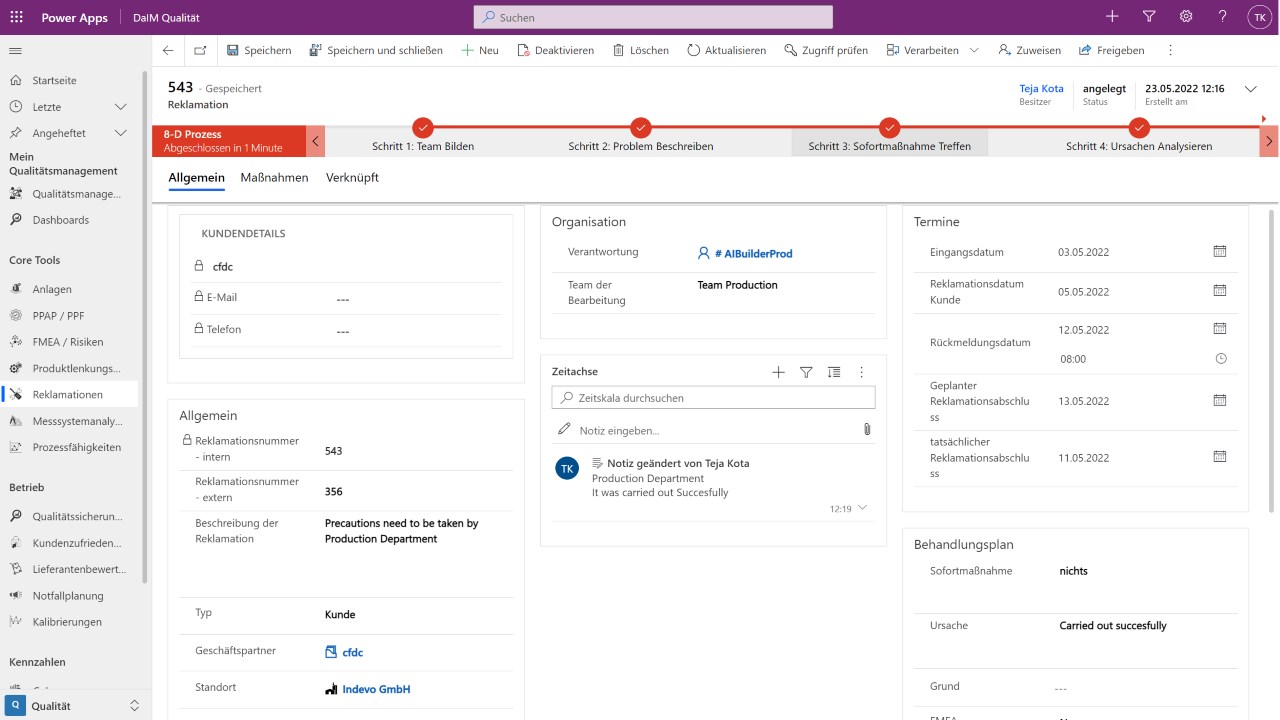Open the app launcher waffle menu

pos(16,17)
